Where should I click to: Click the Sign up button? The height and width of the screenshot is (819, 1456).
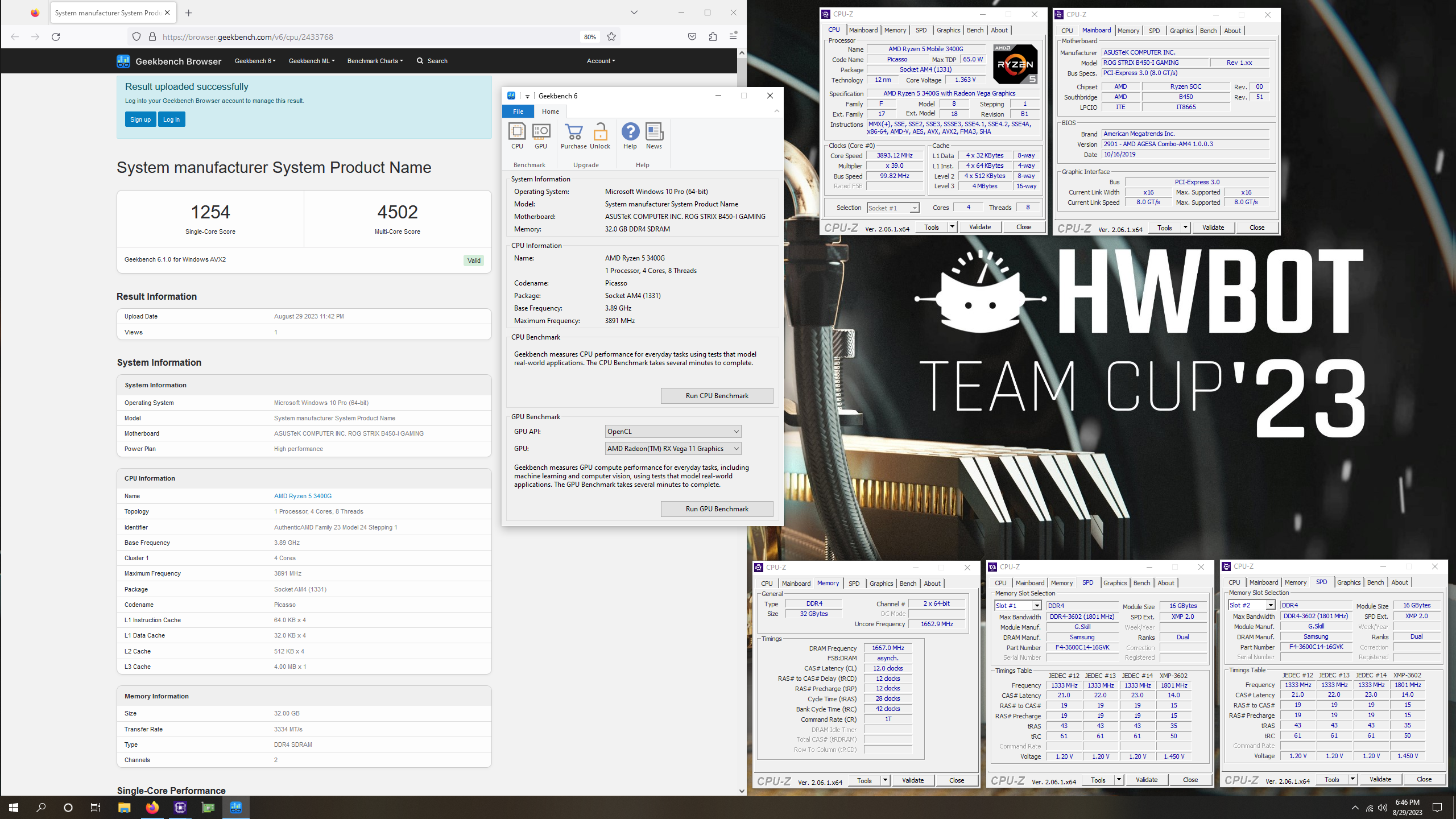point(140,119)
